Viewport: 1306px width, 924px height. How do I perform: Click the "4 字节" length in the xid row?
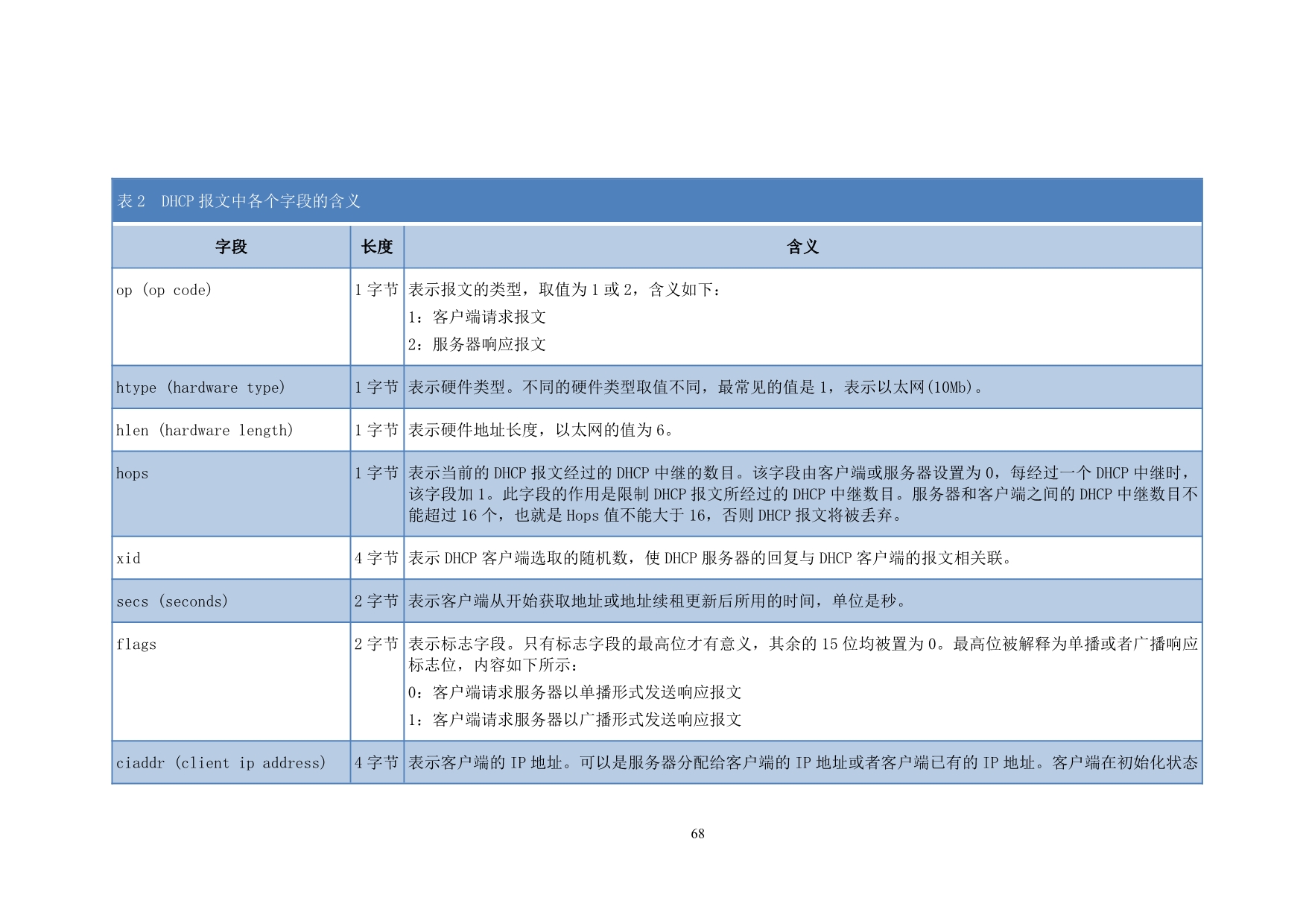click(377, 558)
